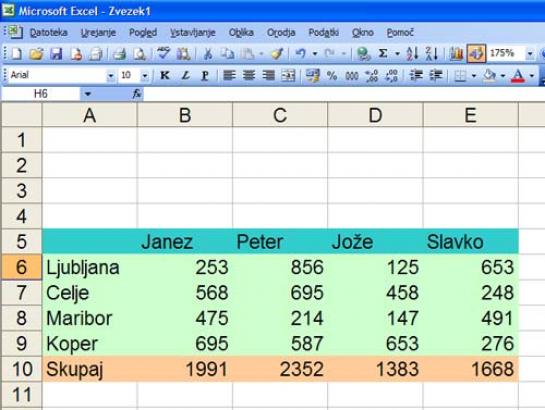Screen dimensions: 545x410
Task: Open the font size dropdown
Action: click(145, 75)
